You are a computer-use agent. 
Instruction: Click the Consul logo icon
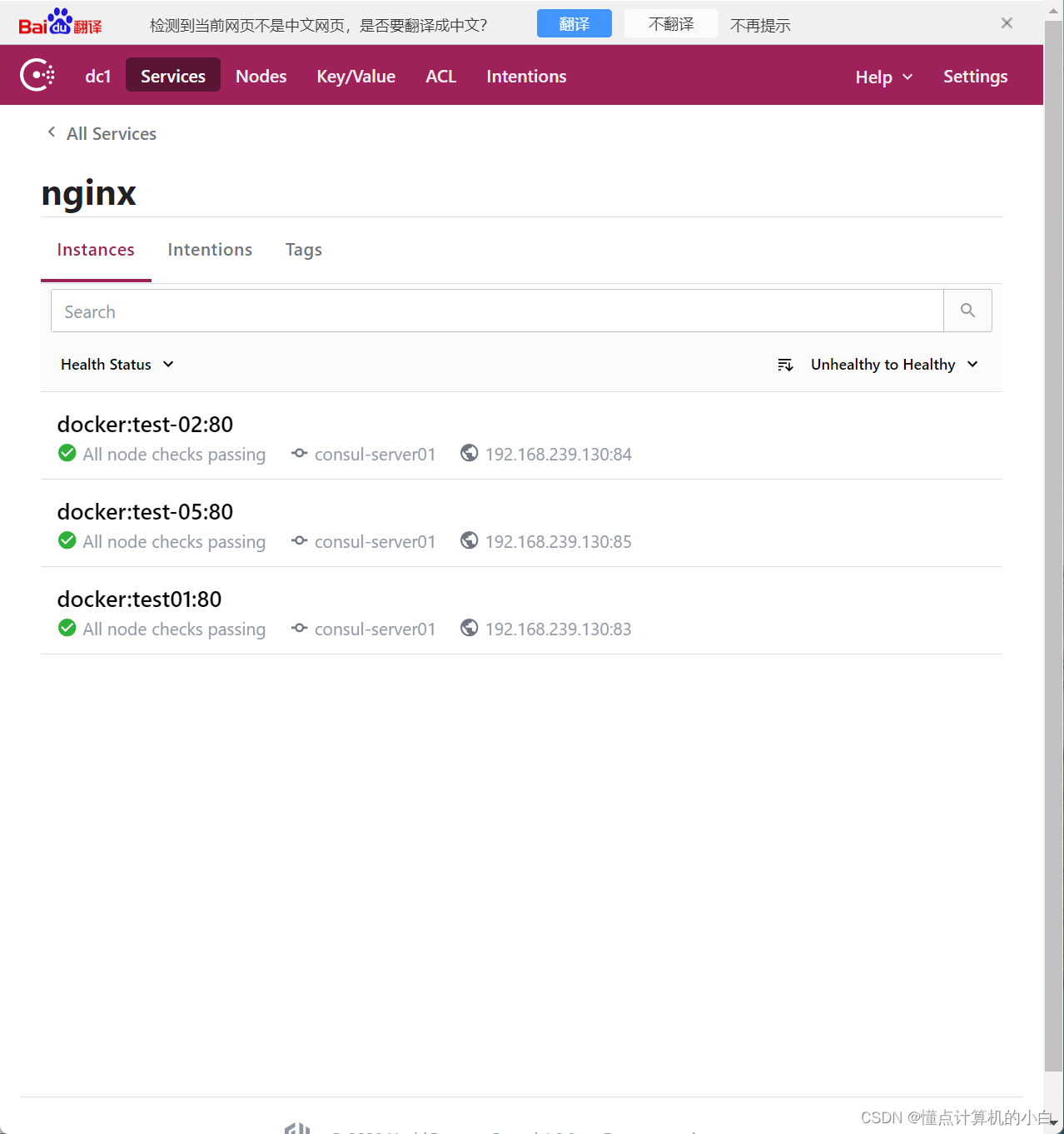click(37, 75)
